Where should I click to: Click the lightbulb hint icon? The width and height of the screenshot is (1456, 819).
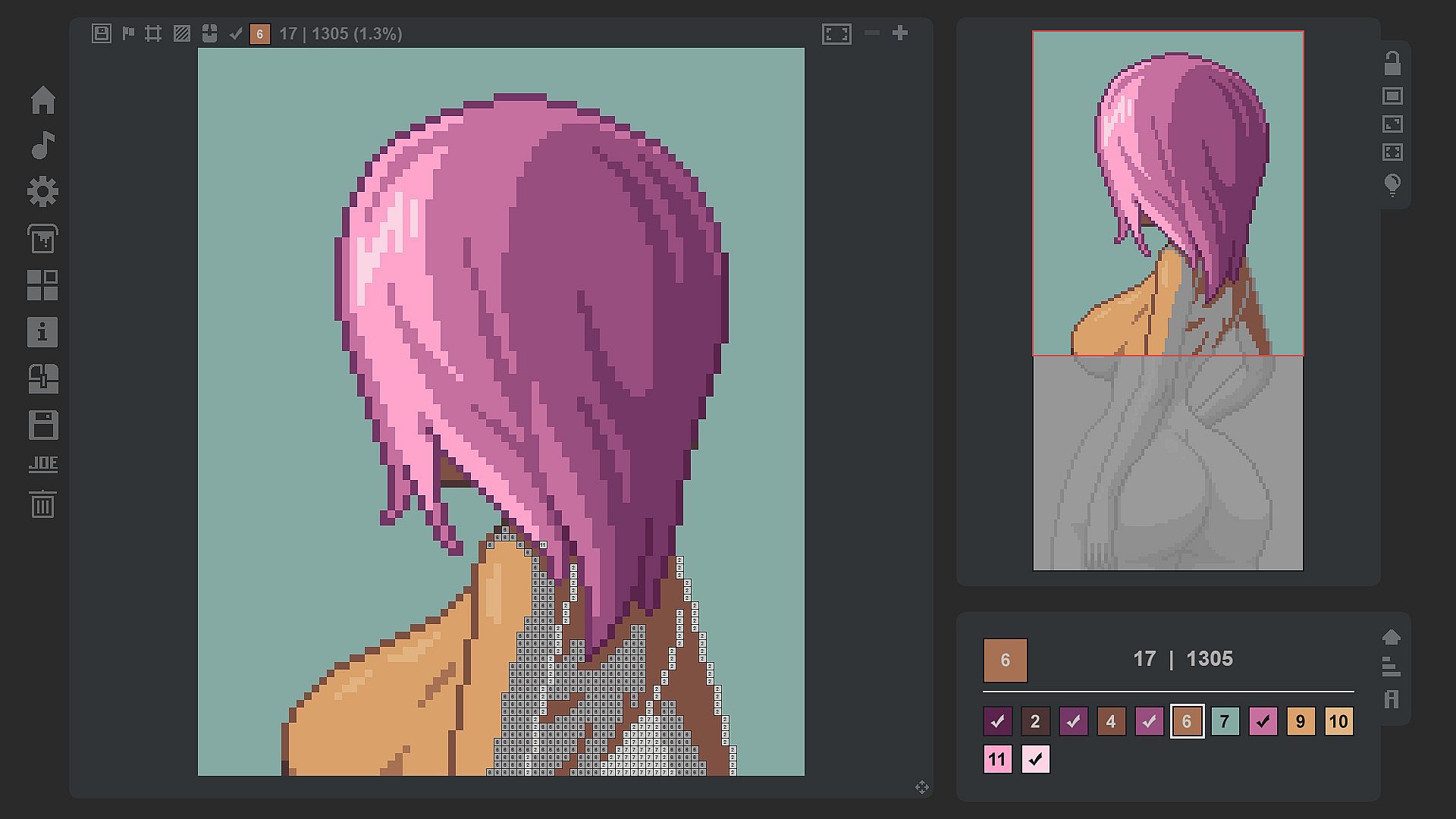[1392, 184]
